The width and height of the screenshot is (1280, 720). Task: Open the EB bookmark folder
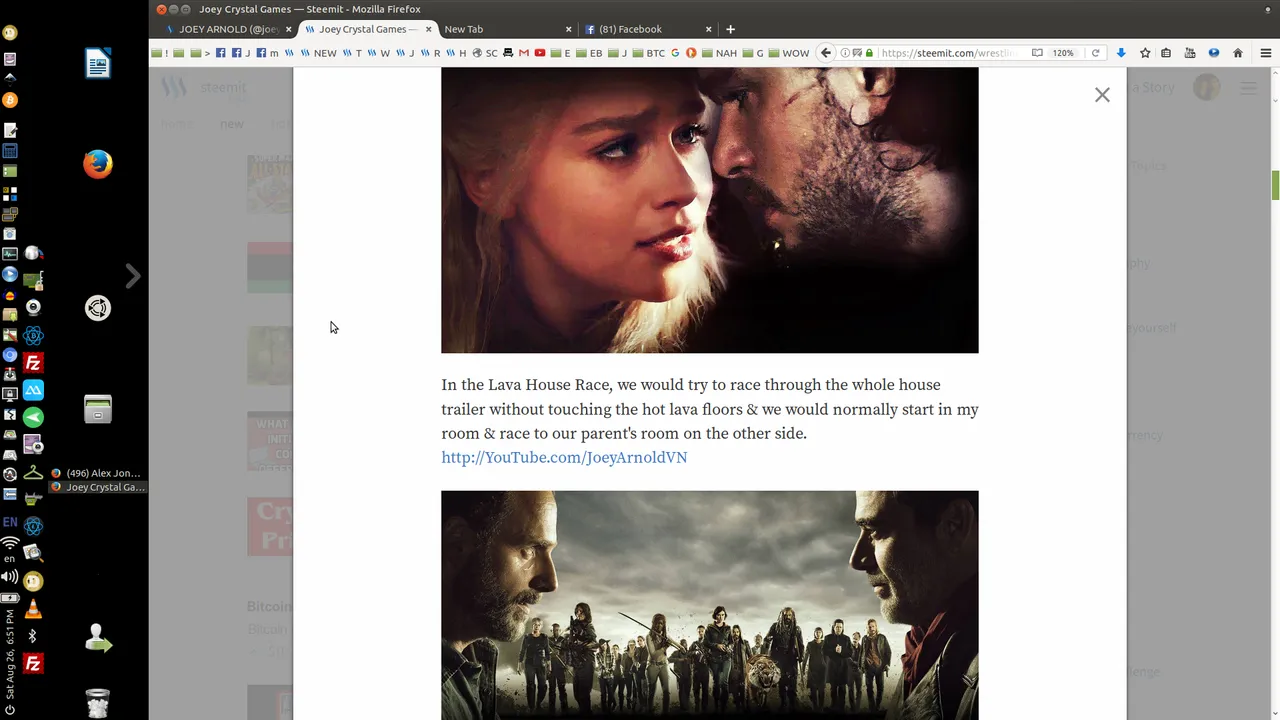589,53
